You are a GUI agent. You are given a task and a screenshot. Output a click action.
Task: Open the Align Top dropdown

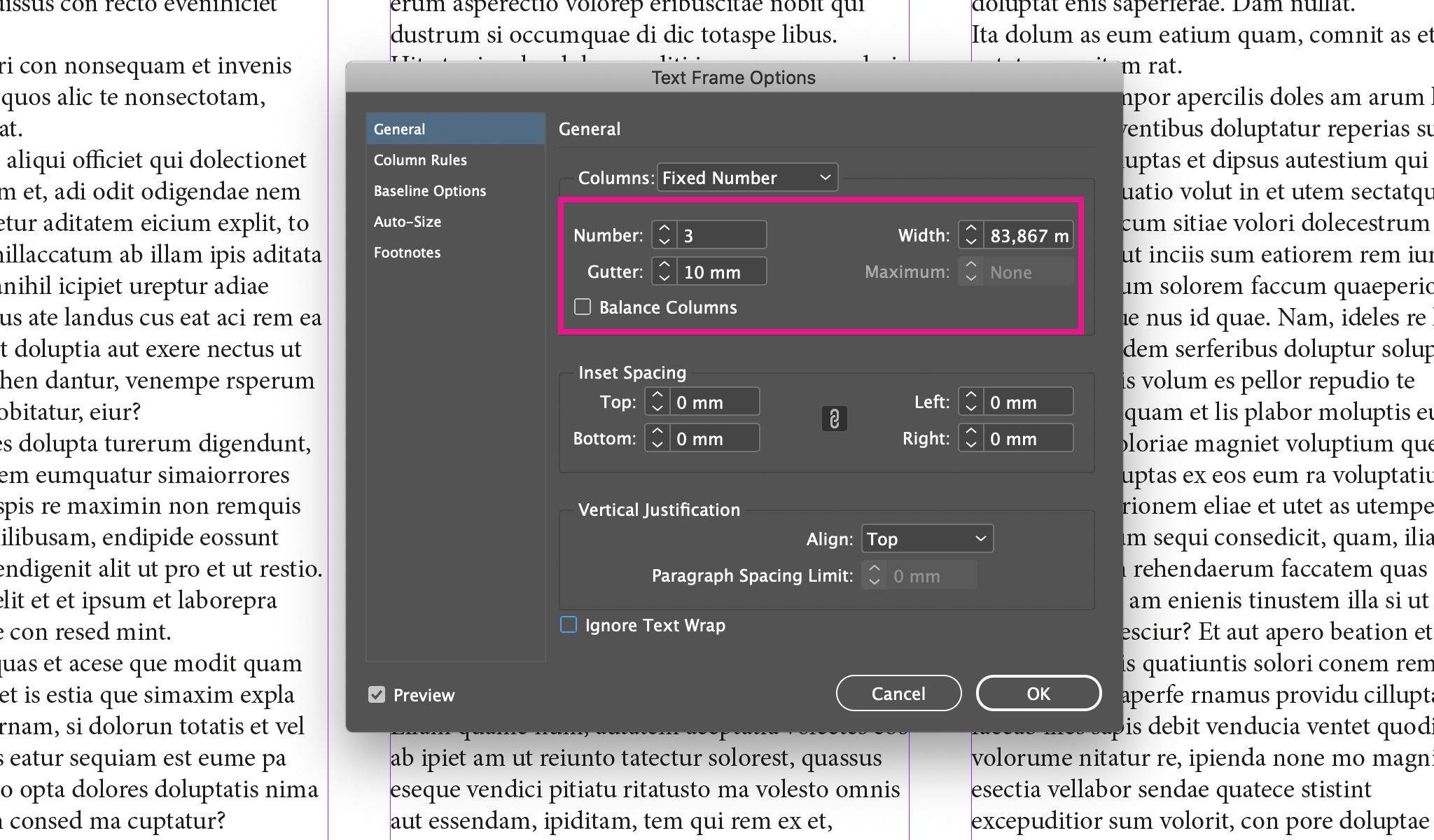point(926,539)
